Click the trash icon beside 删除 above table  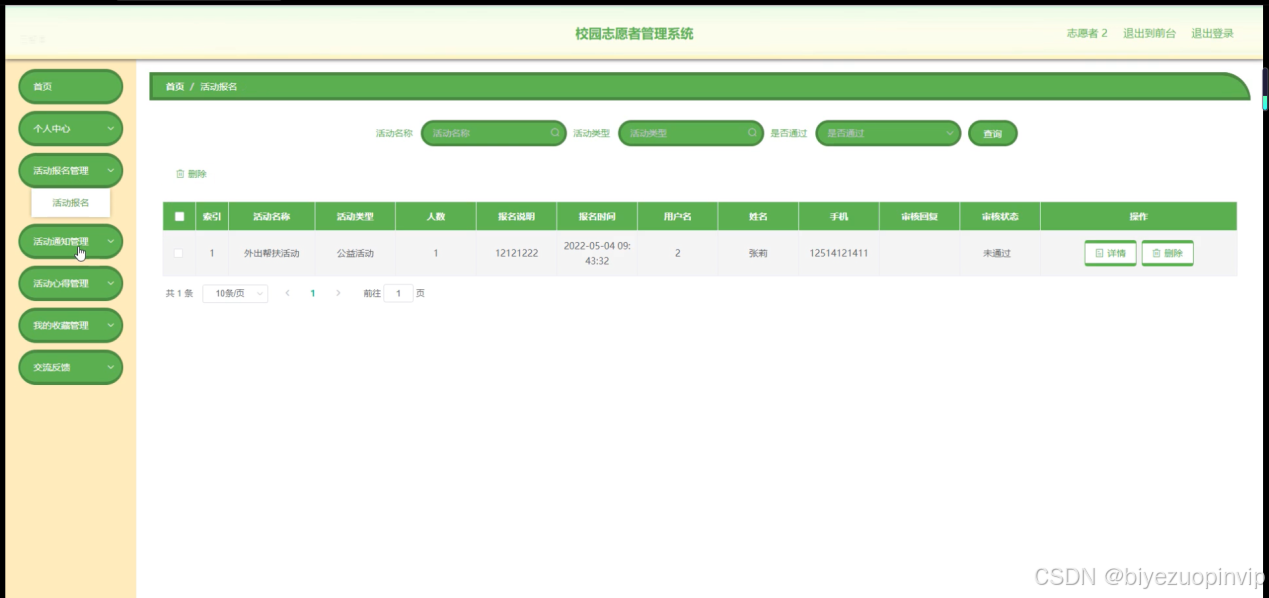(180, 174)
